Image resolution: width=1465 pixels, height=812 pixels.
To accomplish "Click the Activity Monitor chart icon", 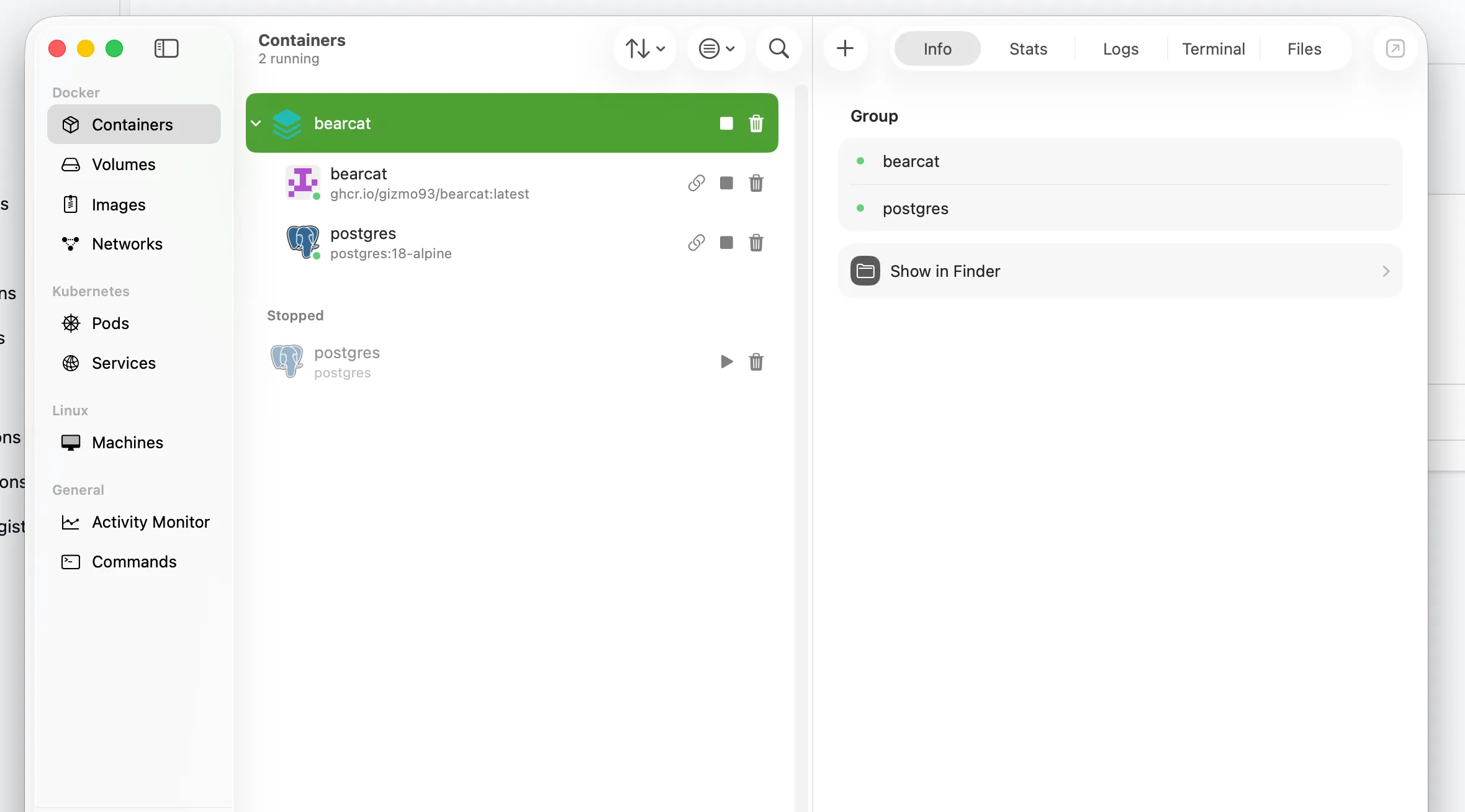I will pos(71,522).
